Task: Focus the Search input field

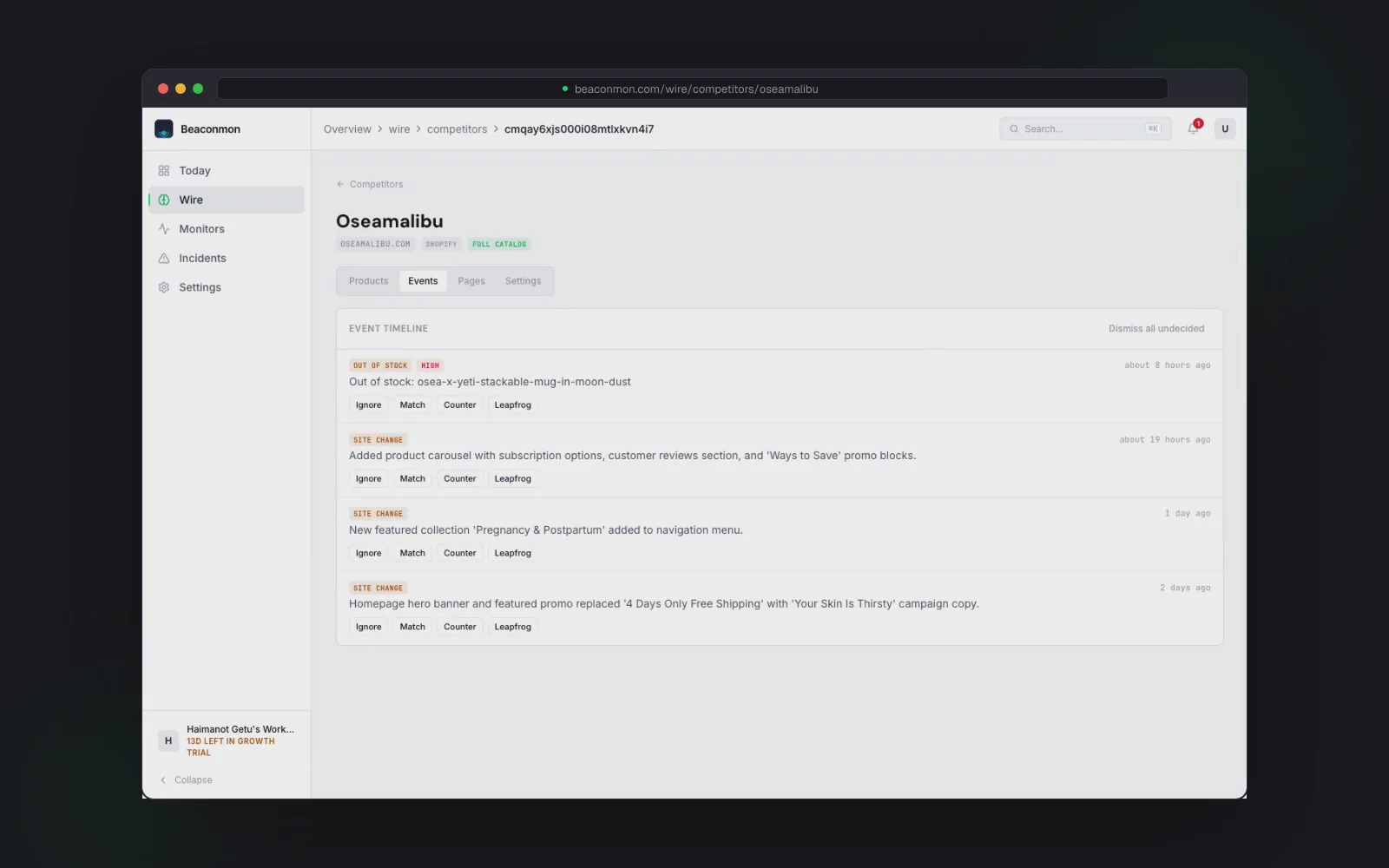Action: [x=1085, y=128]
